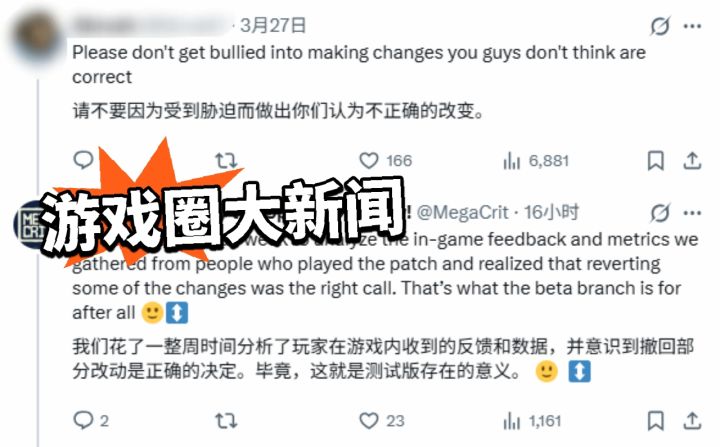Open the @MegaCrit handle link
This screenshot has height=447, width=720.
coord(462,213)
